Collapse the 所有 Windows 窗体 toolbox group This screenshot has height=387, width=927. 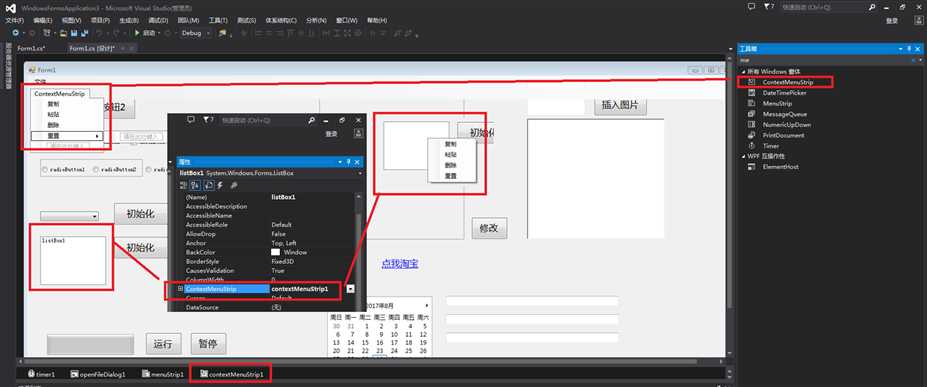click(743, 71)
